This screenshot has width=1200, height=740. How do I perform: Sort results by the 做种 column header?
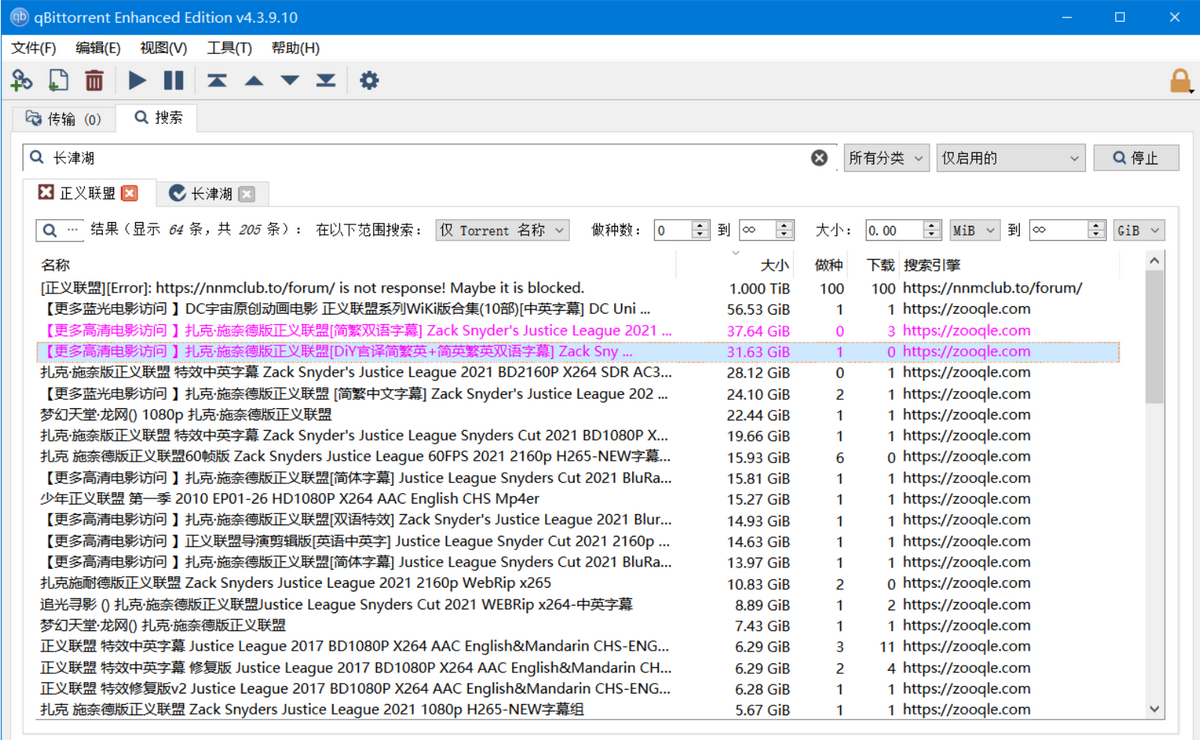(821, 265)
